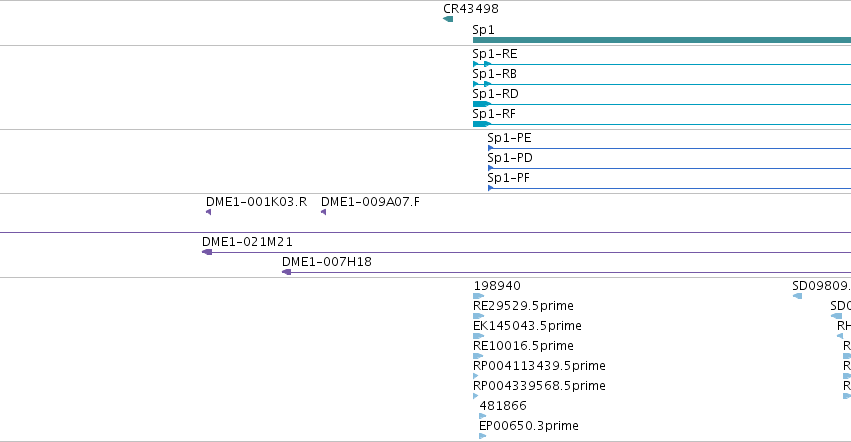The image size is (851, 442).
Task: Click the Sp1-RF label text
Action: click(494, 114)
